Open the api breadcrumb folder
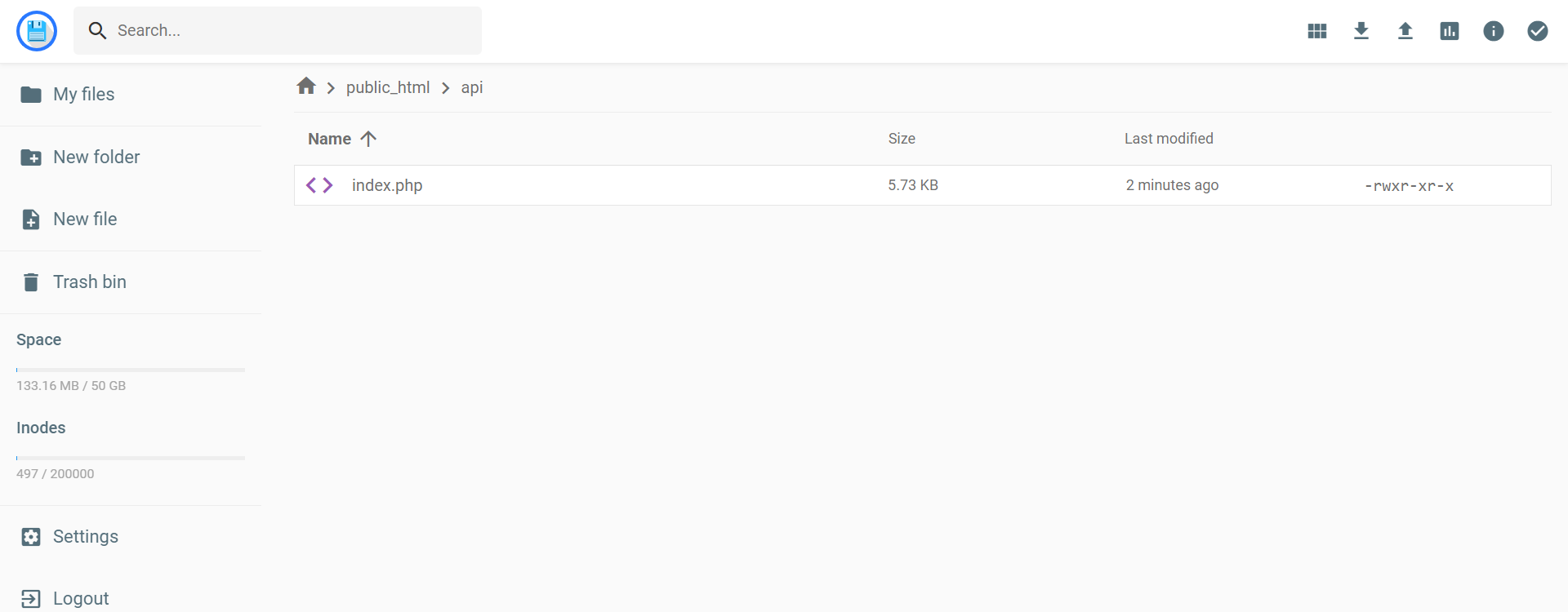 coord(472,86)
